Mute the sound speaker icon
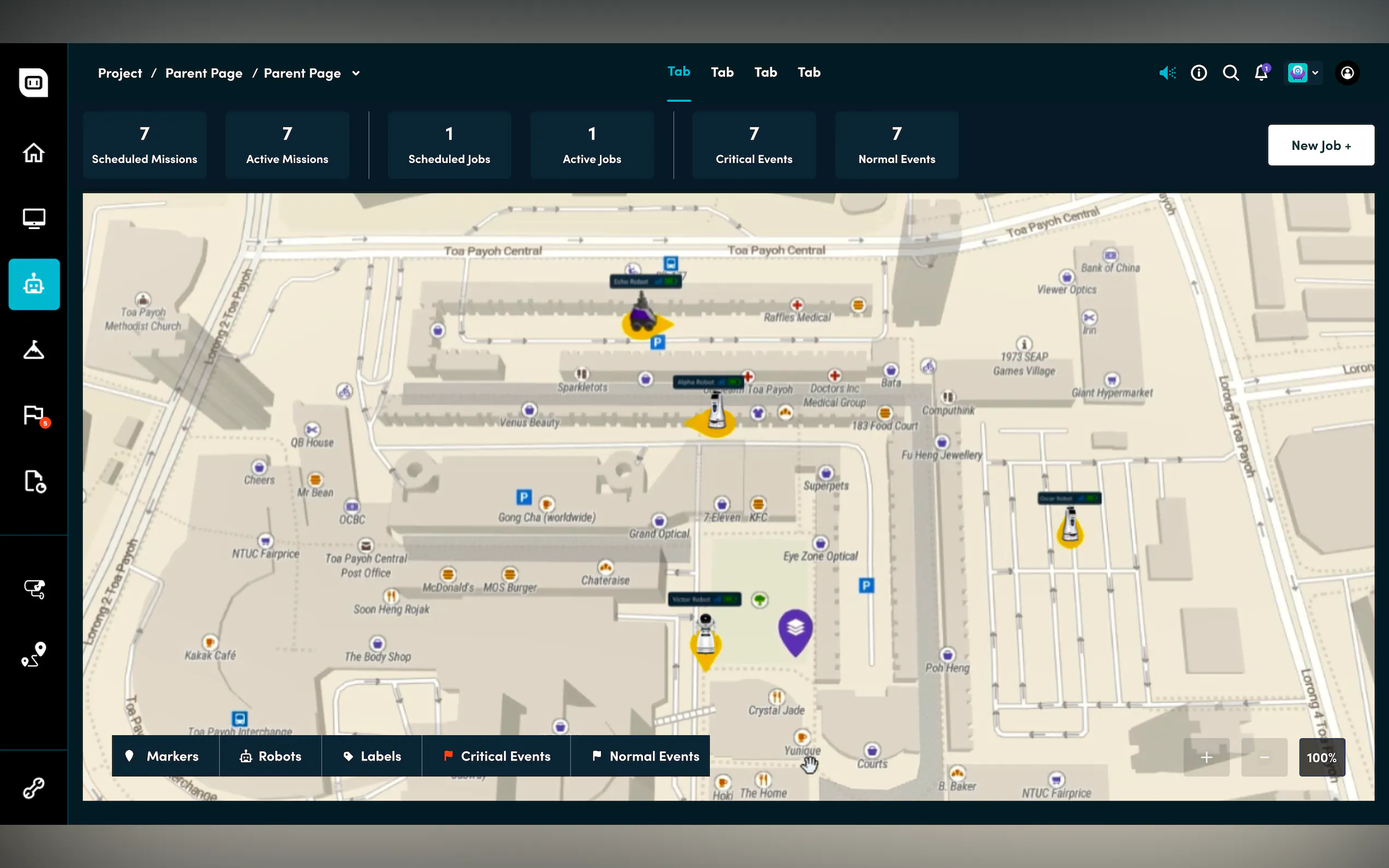This screenshot has width=1389, height=868. [x=1167, y=73]
